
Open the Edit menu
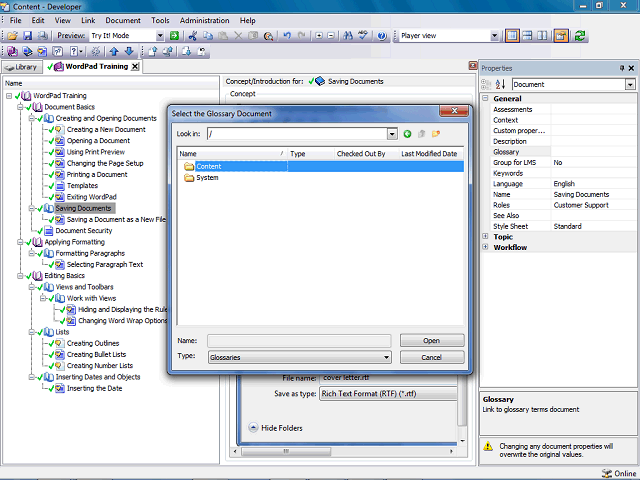pyautogui.click(x=38, y=20)
